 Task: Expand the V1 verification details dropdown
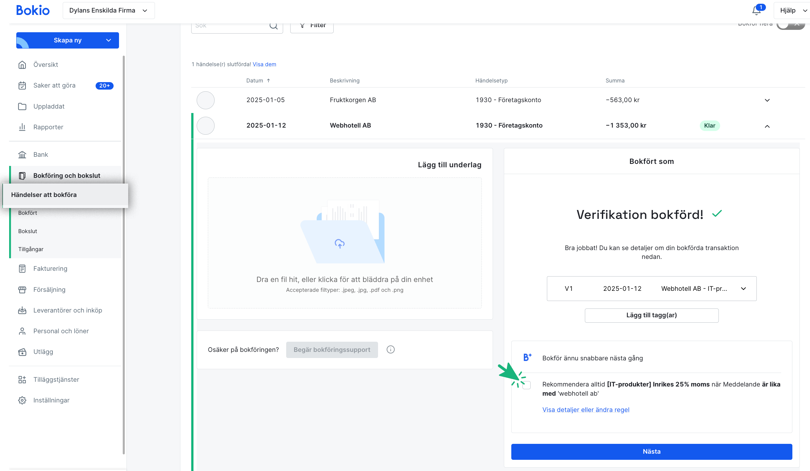(x=743, y=289)
